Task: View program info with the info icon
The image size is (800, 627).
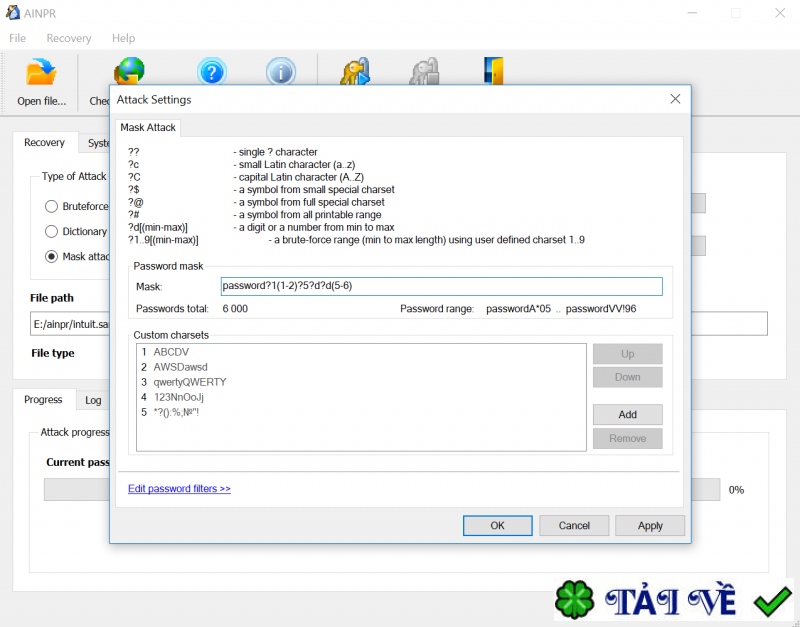Action: click(281, 71)
